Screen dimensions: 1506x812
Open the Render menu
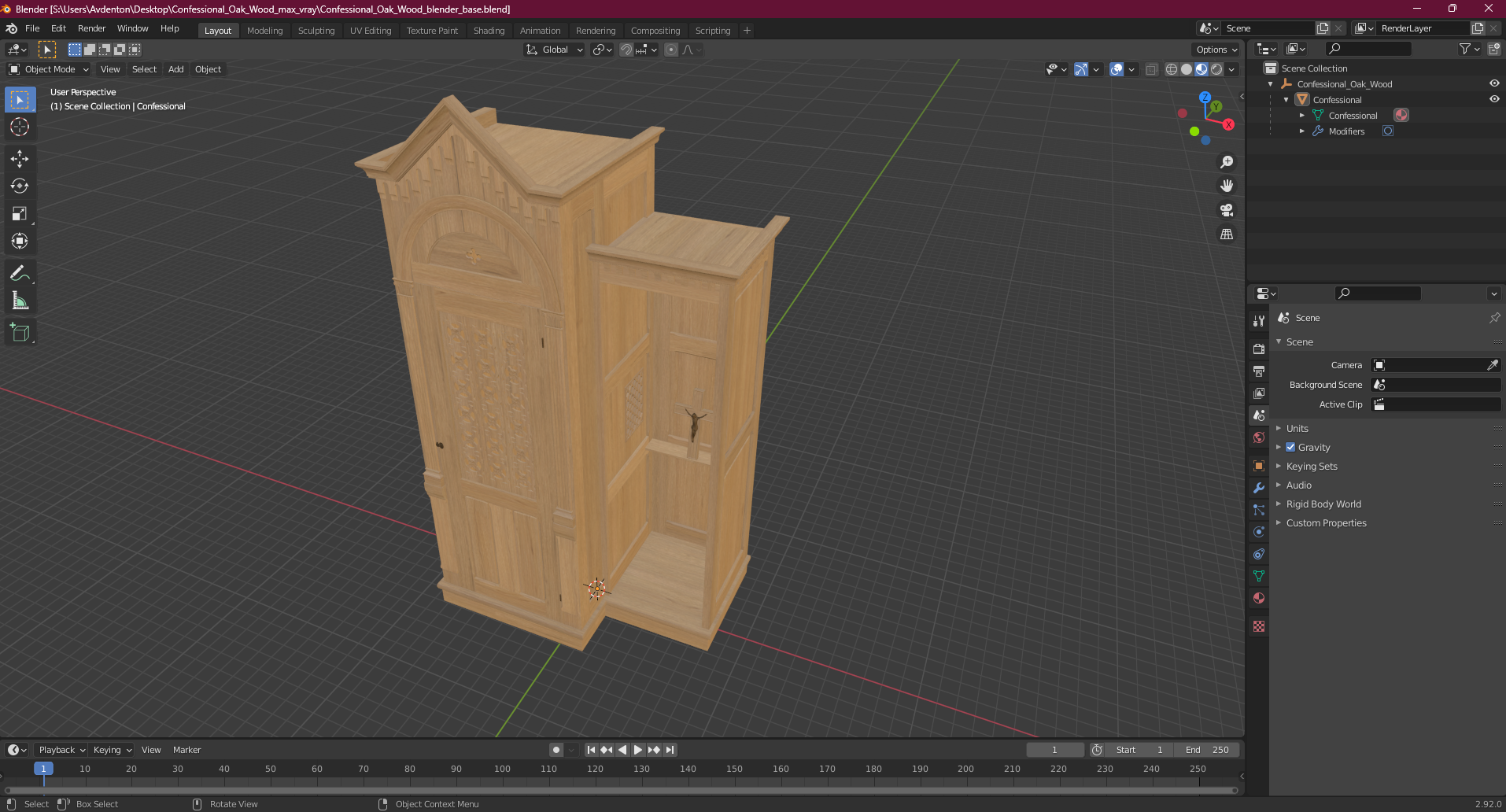click(x=91, y=28)
